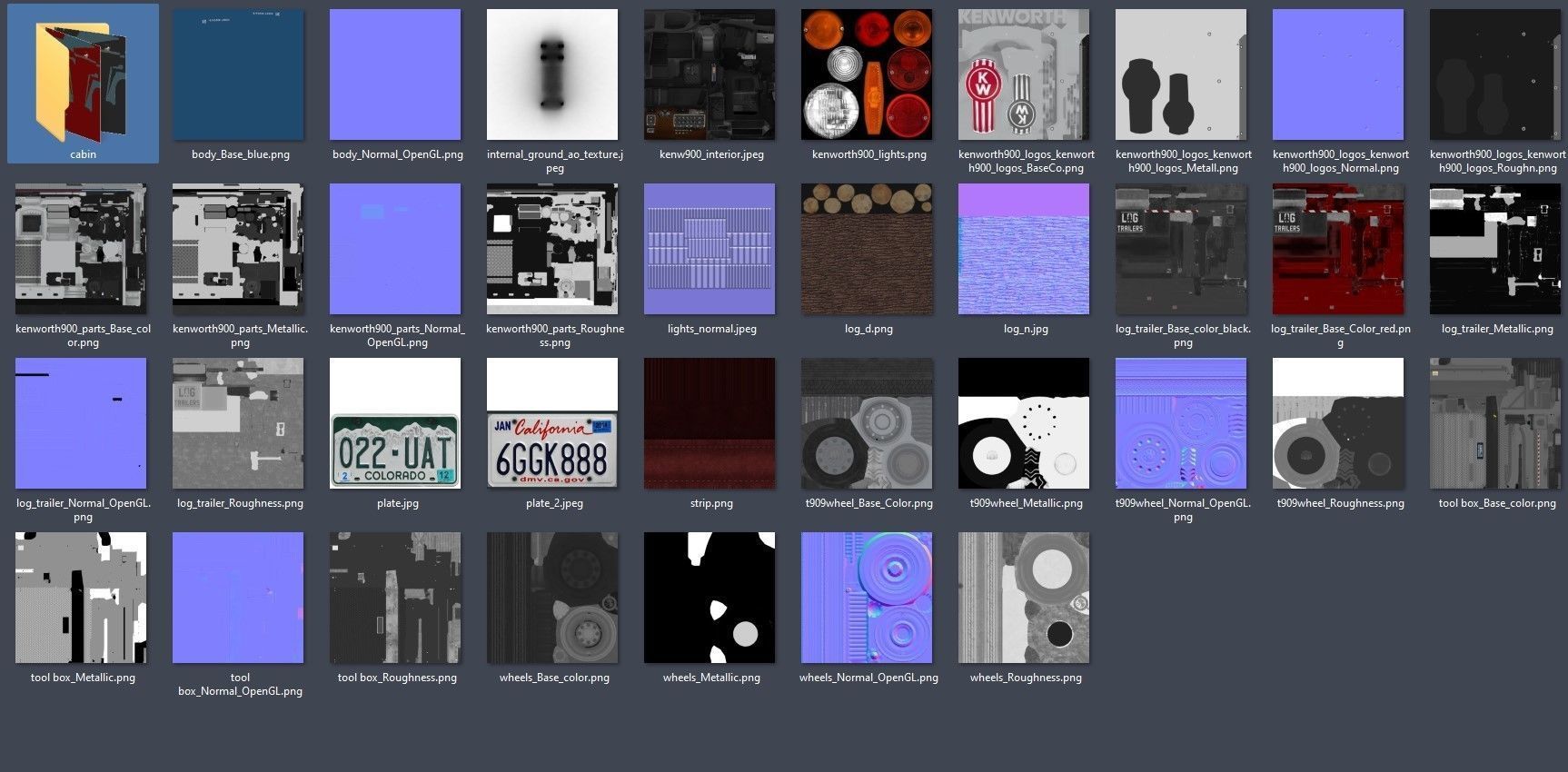1568x772 pixels.
Task: Select the t909wheel_Normal_OpenGL.png thumbnail
Action: tap(1181, 423)
